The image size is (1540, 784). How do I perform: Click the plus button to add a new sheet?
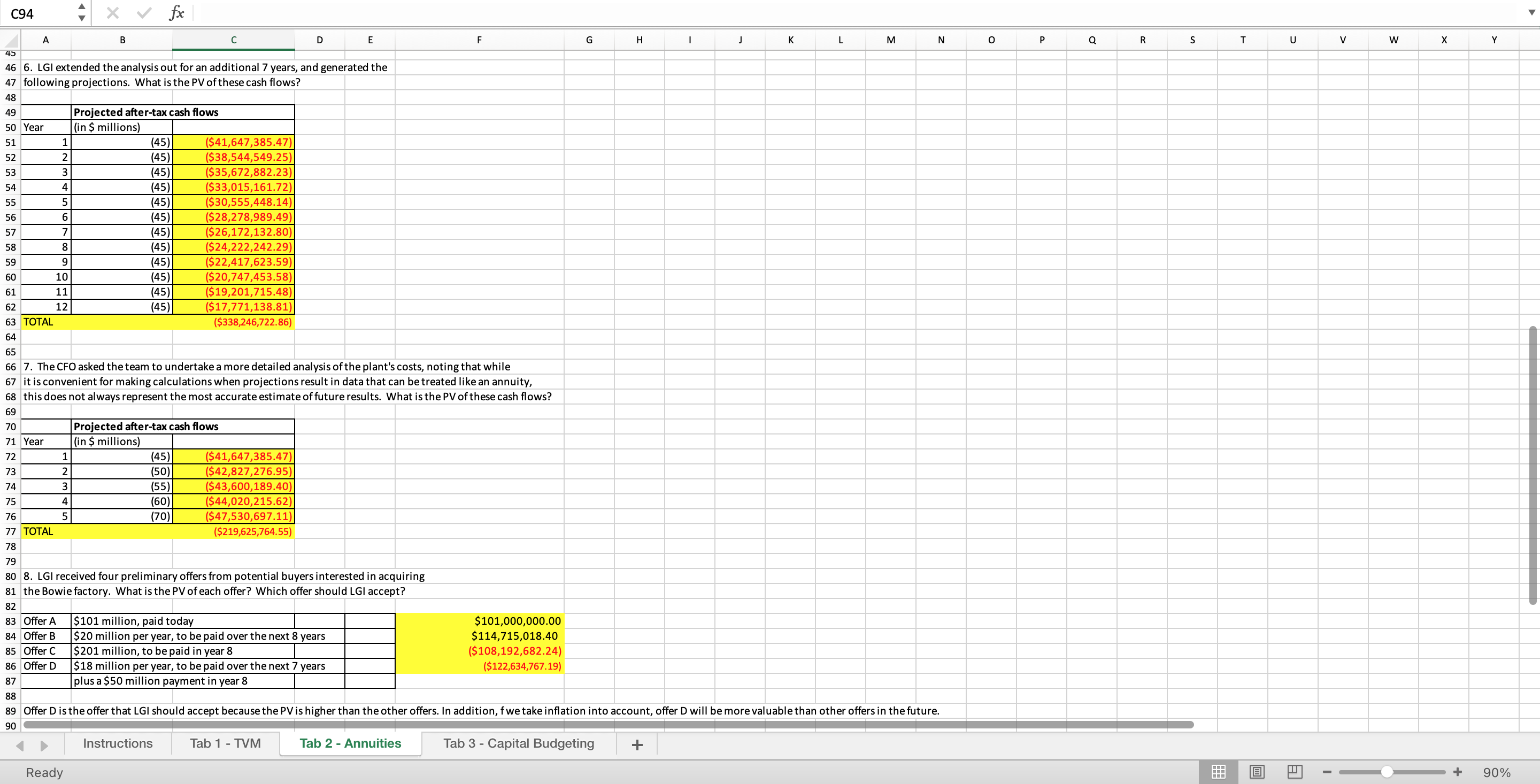[x=637, y=744]
